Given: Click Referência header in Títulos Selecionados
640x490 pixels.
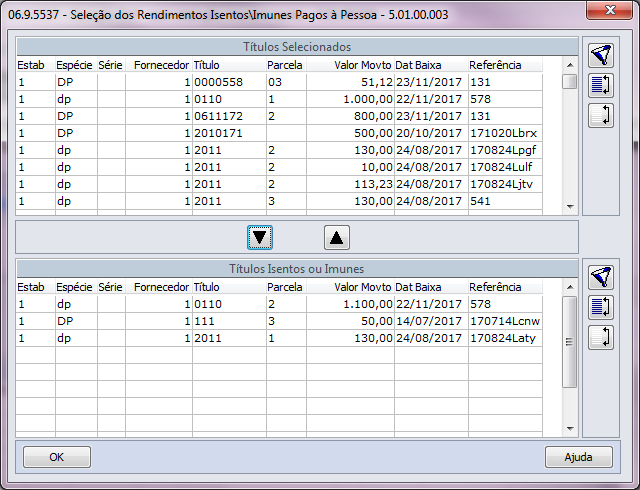Looking at the screenshot, I should point(505,65).
